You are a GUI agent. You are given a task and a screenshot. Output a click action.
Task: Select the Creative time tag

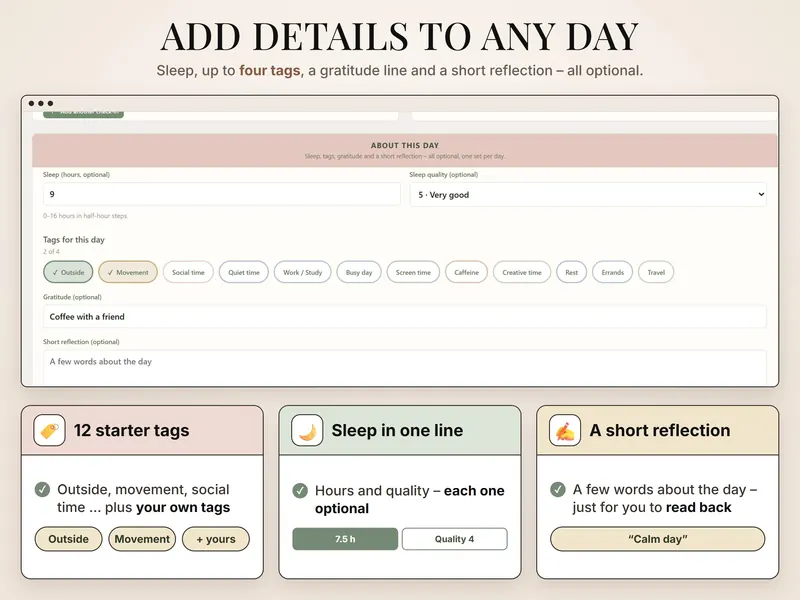click(521, 272)
